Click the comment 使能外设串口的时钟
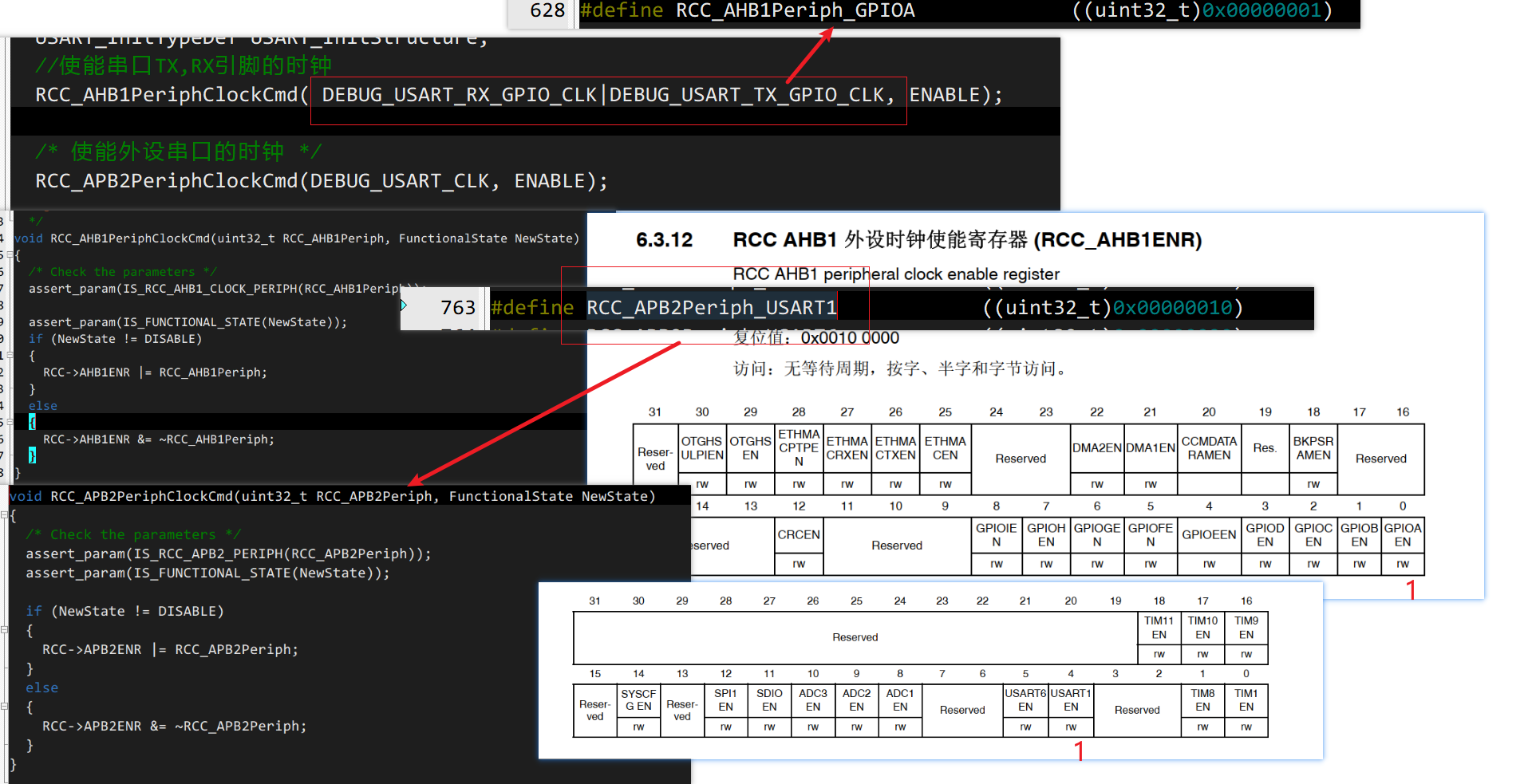 click(178, 152)
